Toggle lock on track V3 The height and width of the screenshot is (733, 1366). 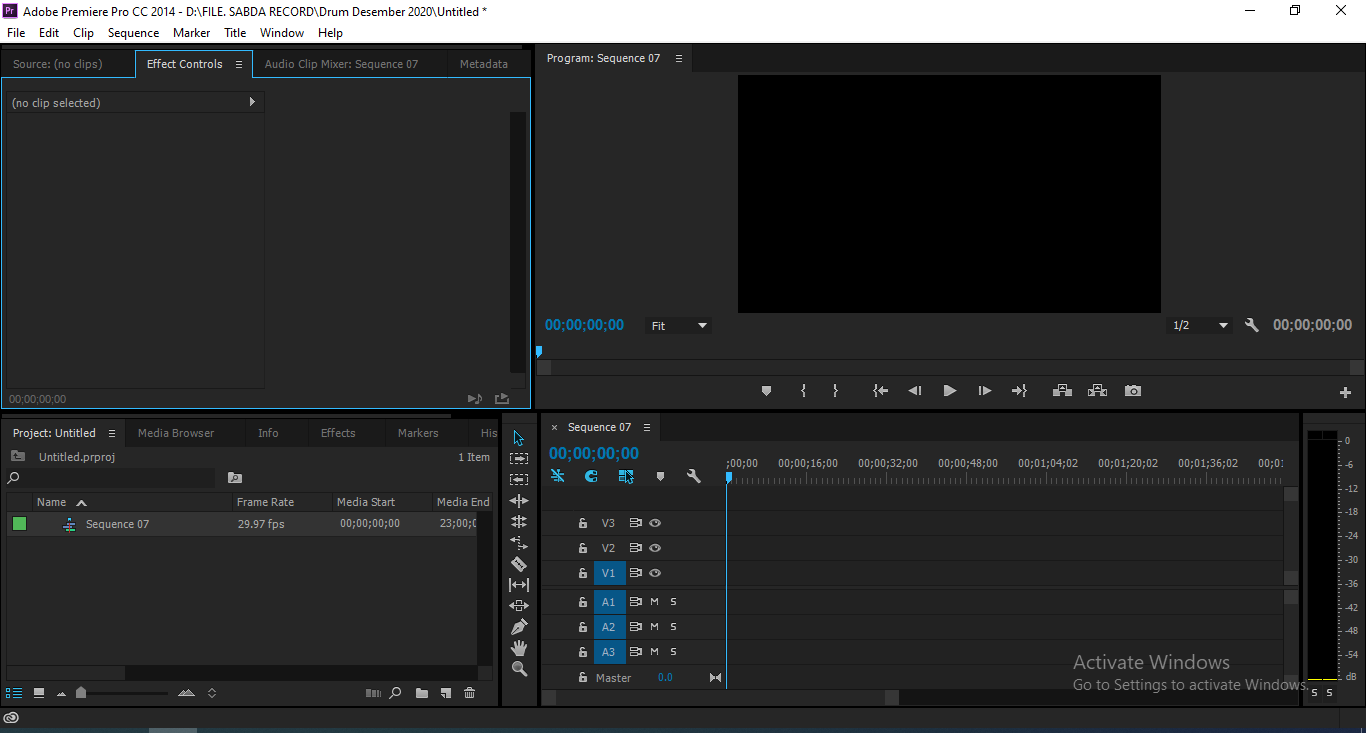point(582,523)
